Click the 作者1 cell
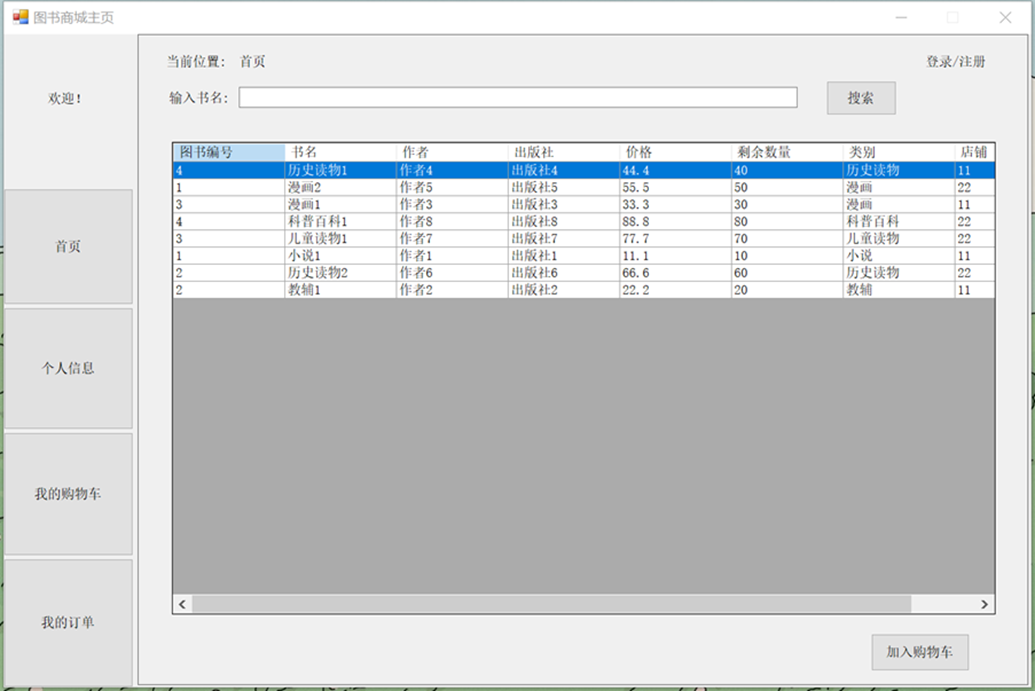The height and width of the screenshot is (691, 1035). click(452, 256)
